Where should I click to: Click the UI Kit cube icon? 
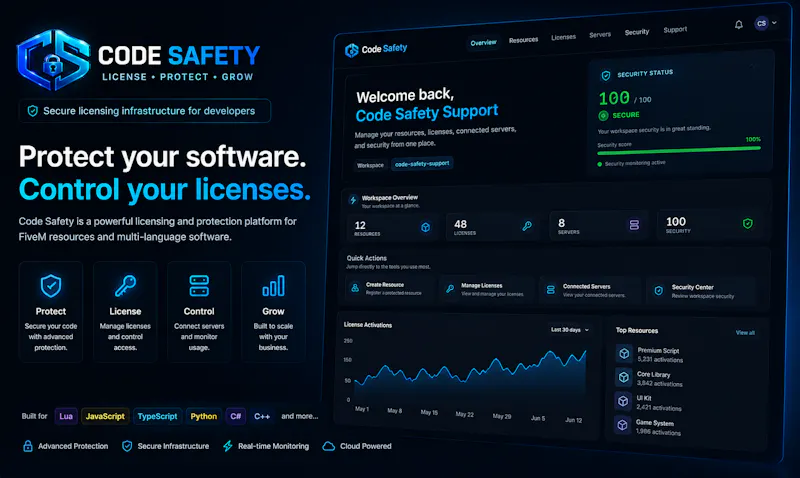[x=622, y=401]
